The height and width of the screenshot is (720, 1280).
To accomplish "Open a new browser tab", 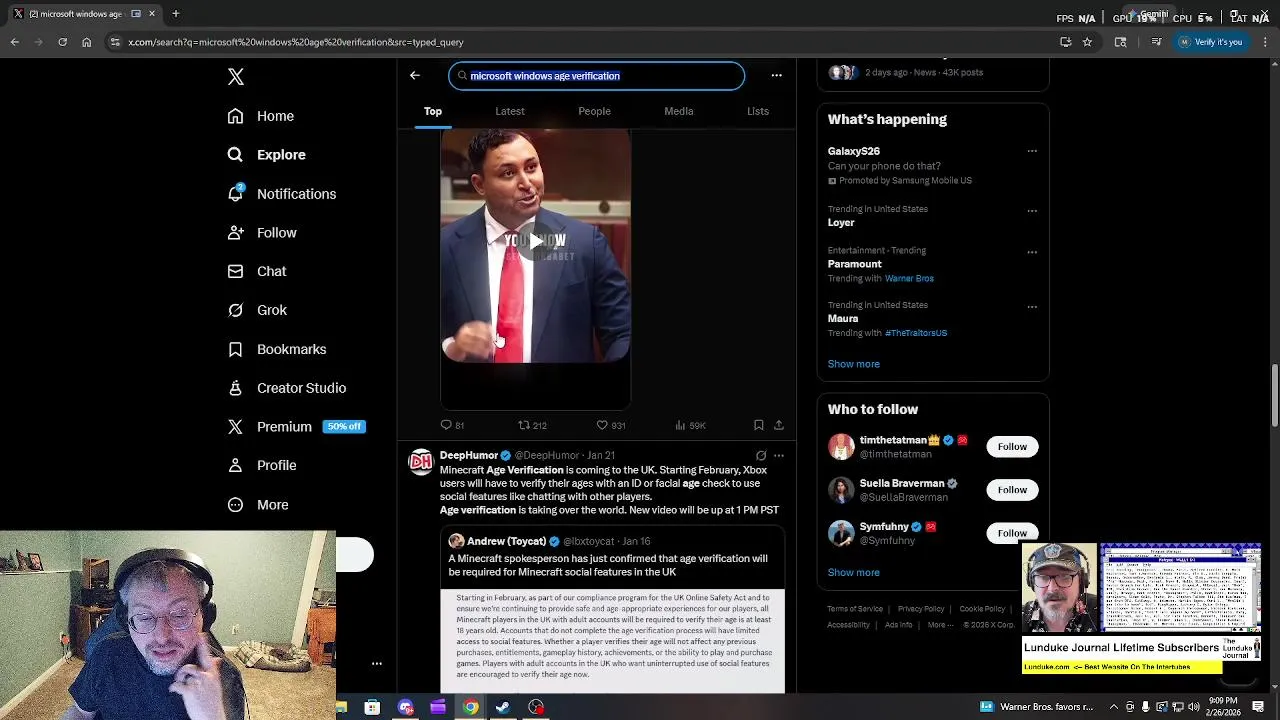I will (x=175, y=14).
